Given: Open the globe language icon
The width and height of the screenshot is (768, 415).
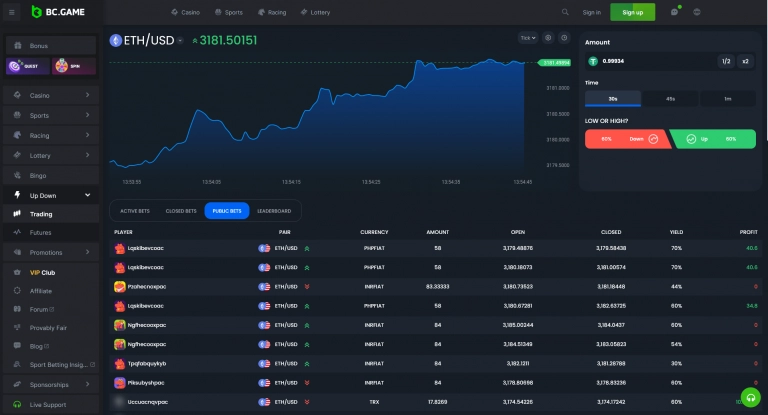Looking at the screenshot, I should 697,12.
